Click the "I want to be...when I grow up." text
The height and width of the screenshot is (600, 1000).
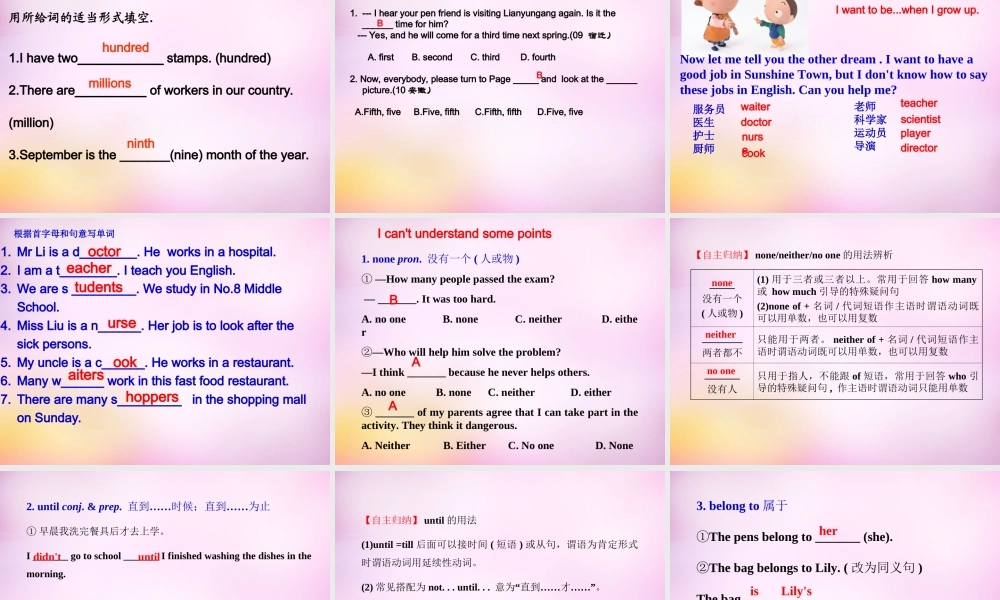(x=907, y=11)
